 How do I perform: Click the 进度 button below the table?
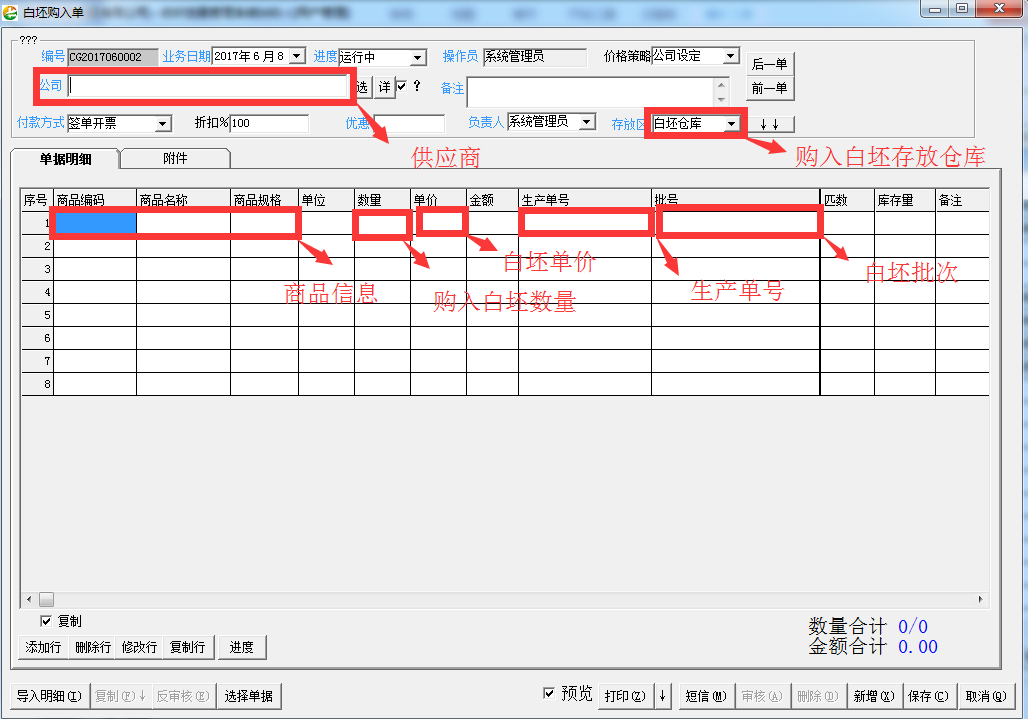point(242,647)
